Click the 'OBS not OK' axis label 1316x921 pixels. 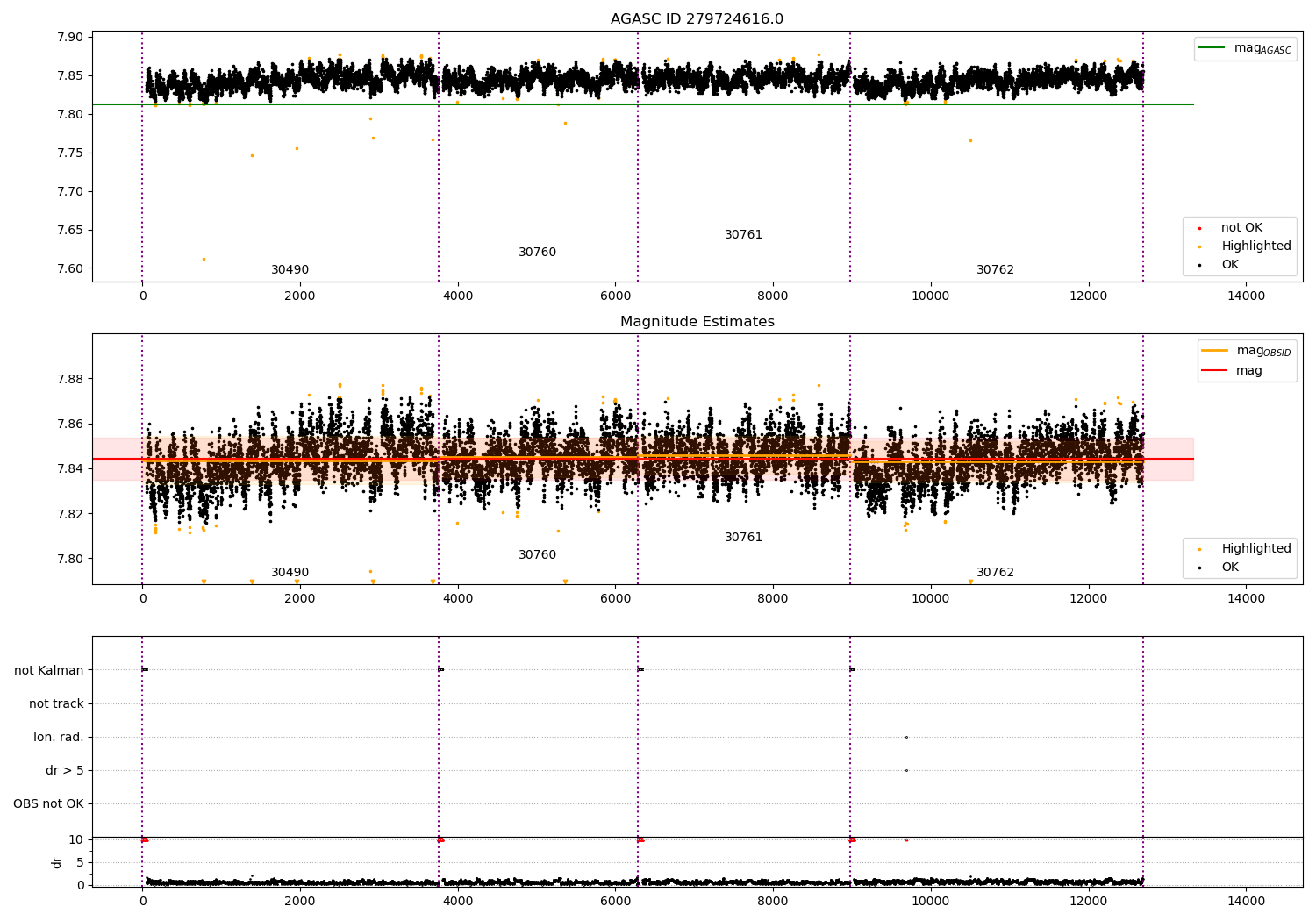[x=48, y=803]
